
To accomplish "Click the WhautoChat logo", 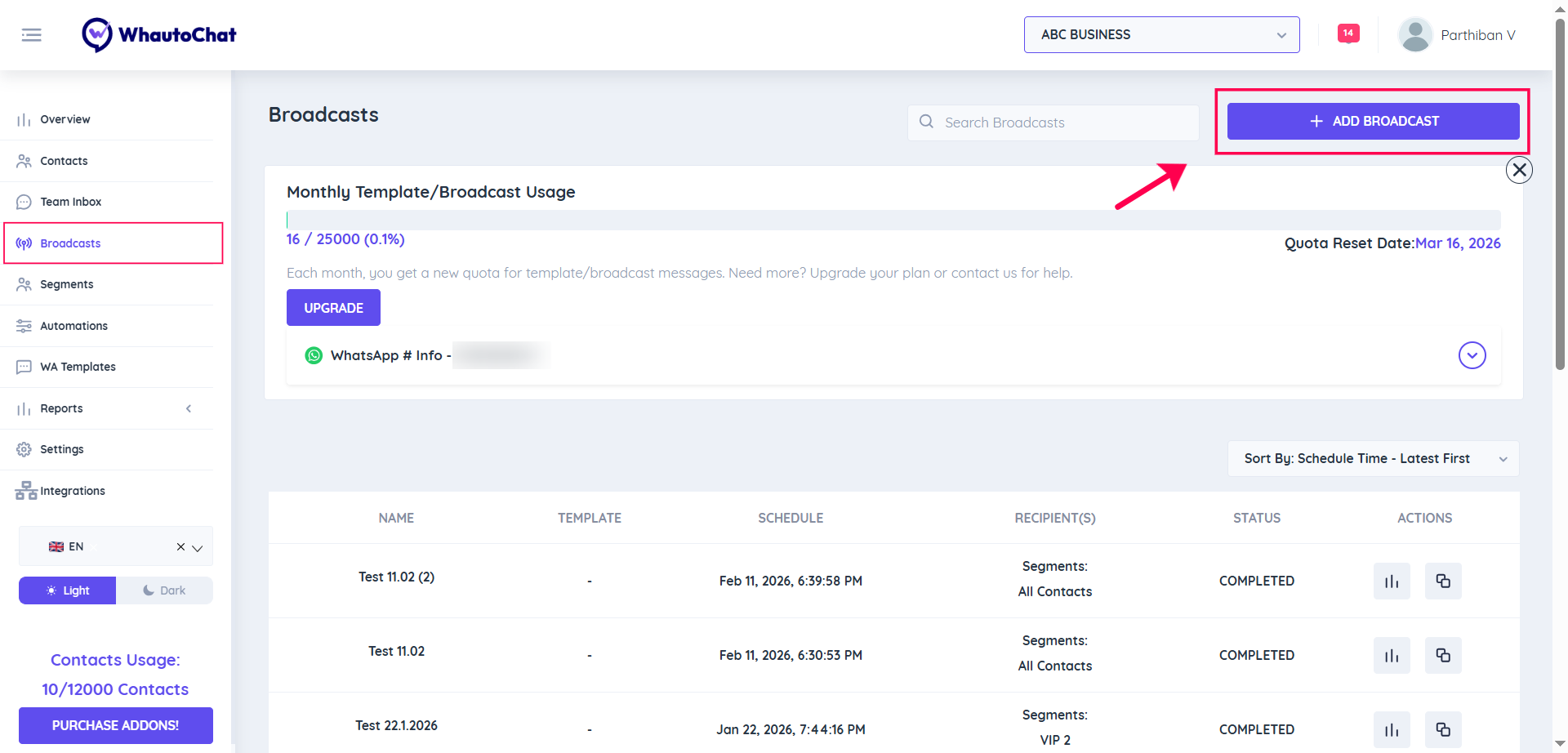I will click(159, 35).
